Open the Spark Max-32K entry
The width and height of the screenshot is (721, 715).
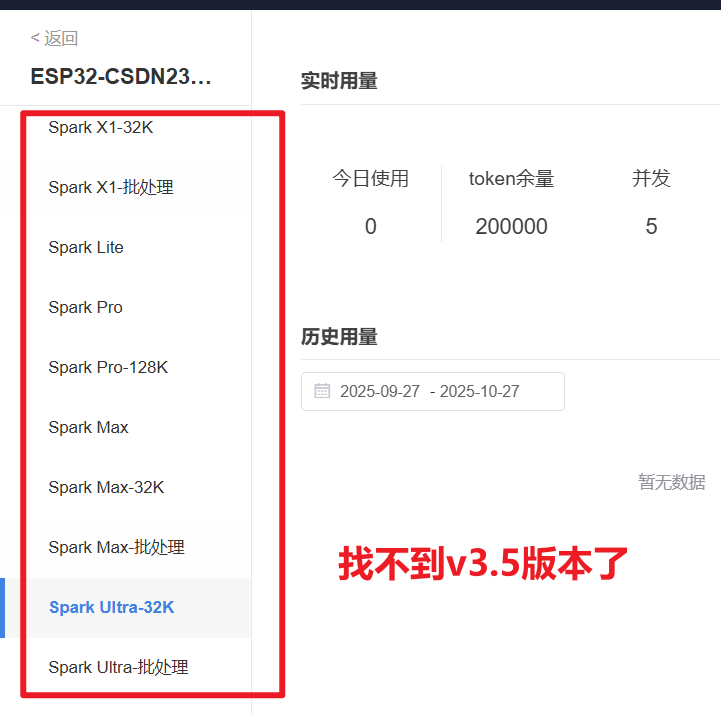pos(106,487)
